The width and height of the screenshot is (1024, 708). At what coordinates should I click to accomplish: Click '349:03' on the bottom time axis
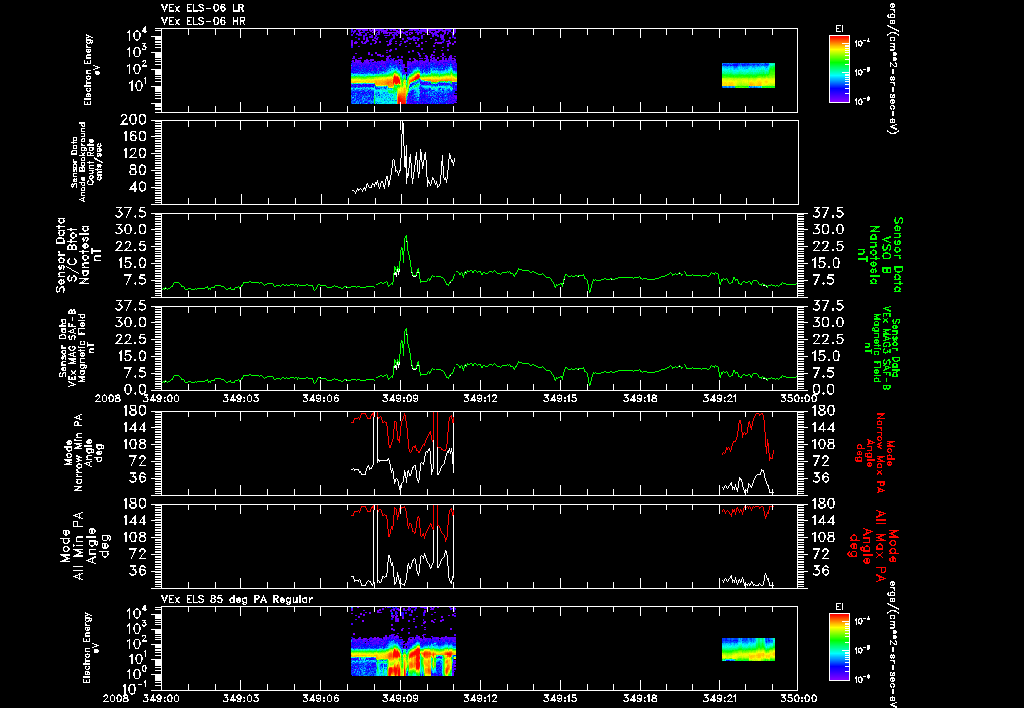(242, 698)
